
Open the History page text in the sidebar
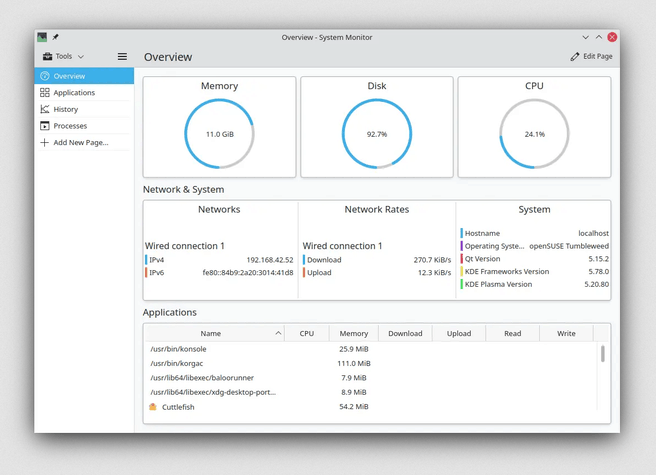click(66, 109)
